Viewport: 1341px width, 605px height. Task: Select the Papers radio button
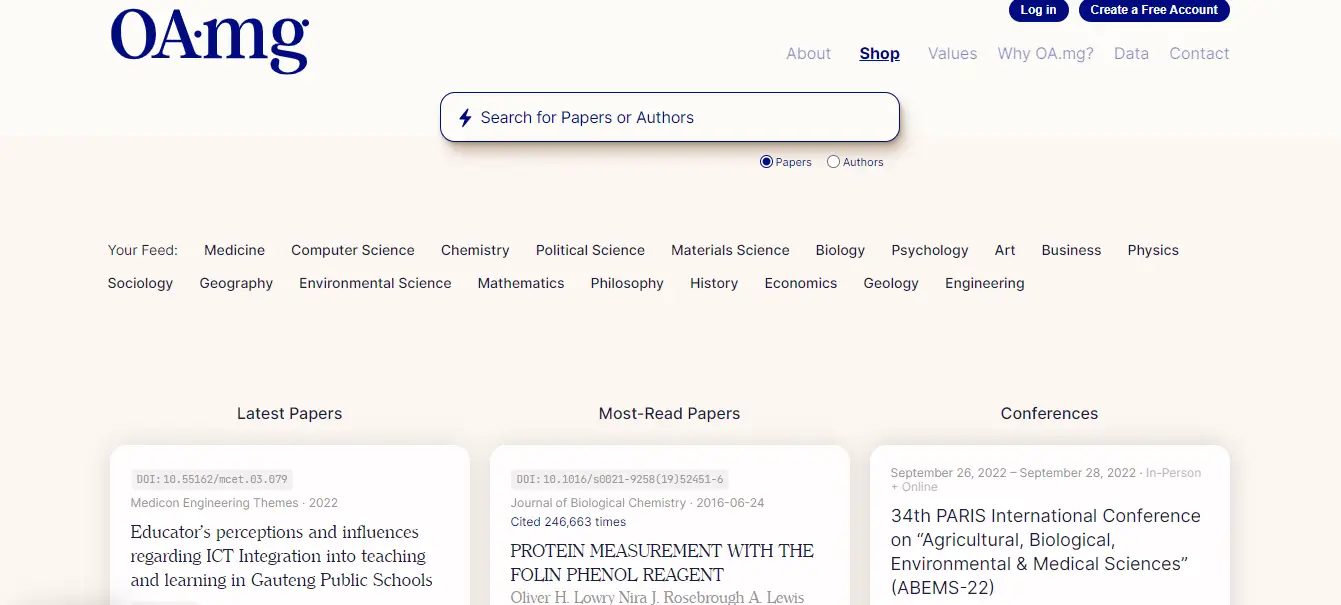(x=766, y=162)
